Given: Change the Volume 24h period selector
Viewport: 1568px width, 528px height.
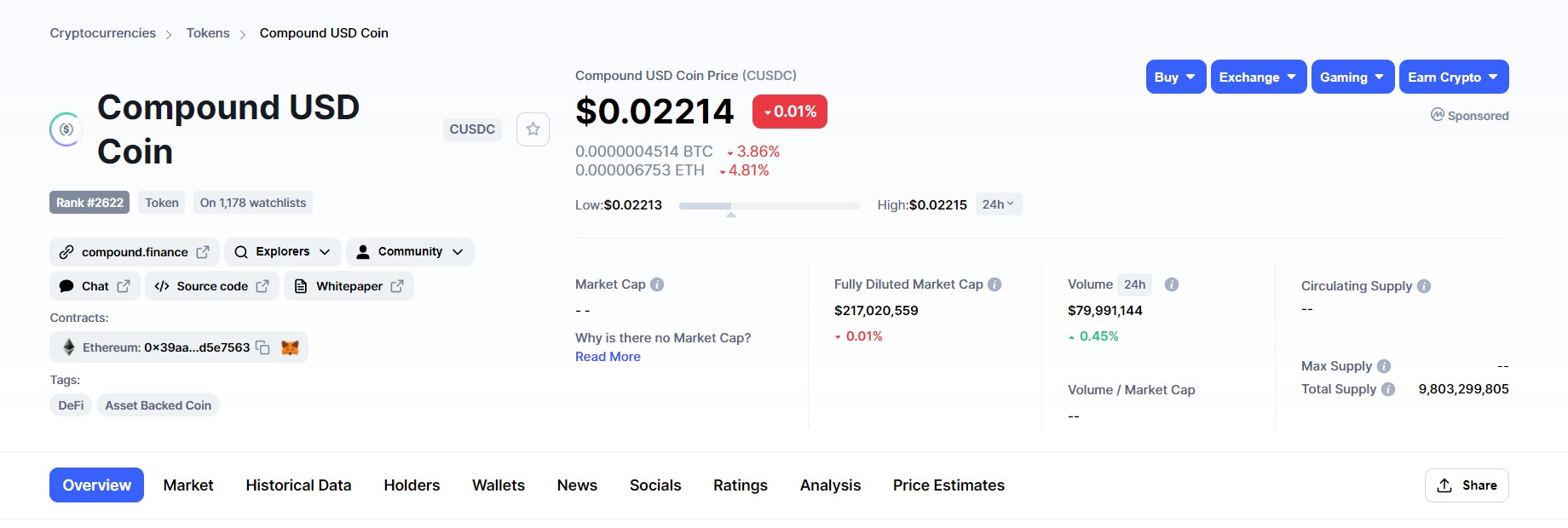Looking at the screenshot, I should tap(1134, 284).
